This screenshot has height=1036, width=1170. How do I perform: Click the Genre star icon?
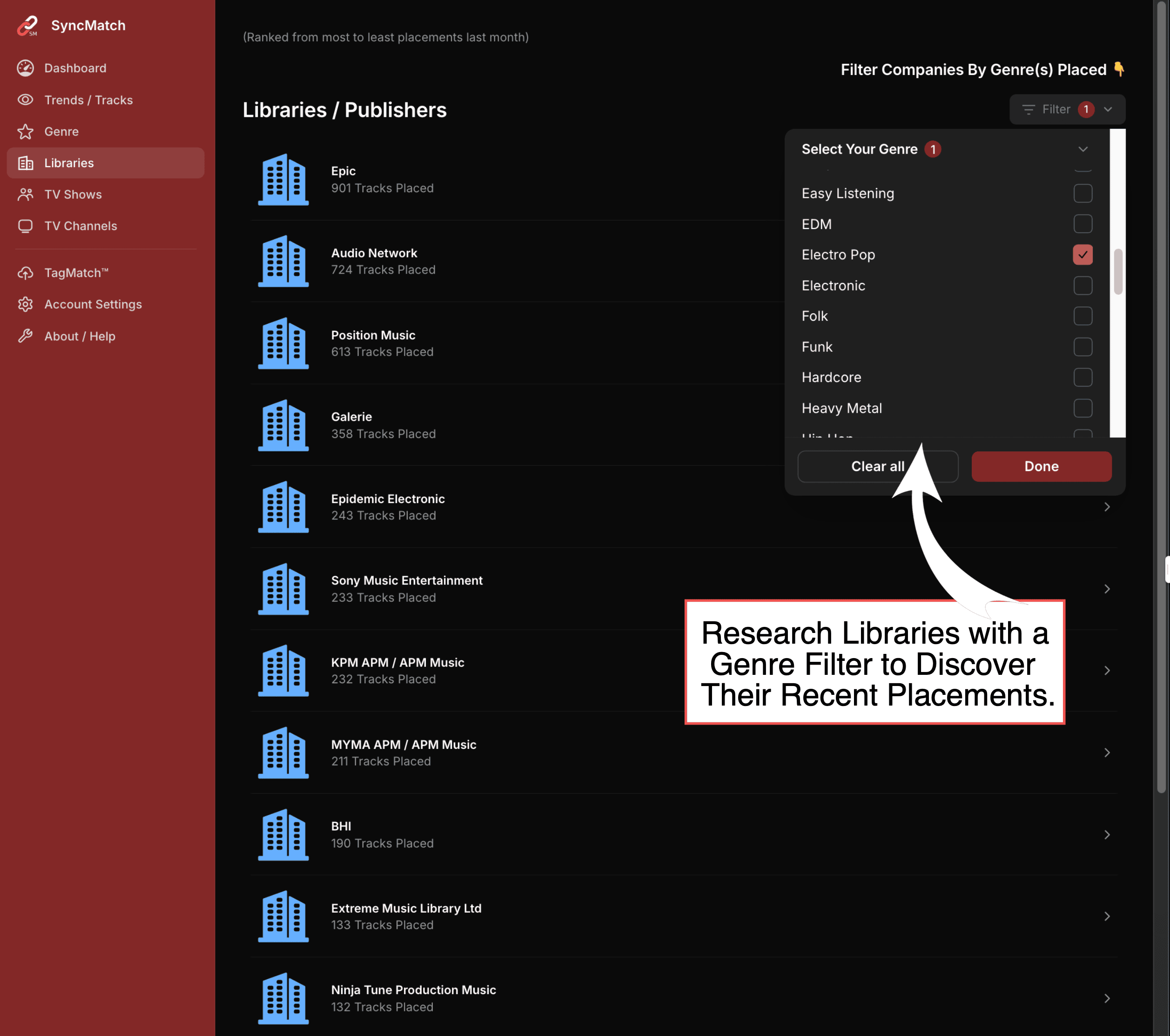[x=25, y=132]
